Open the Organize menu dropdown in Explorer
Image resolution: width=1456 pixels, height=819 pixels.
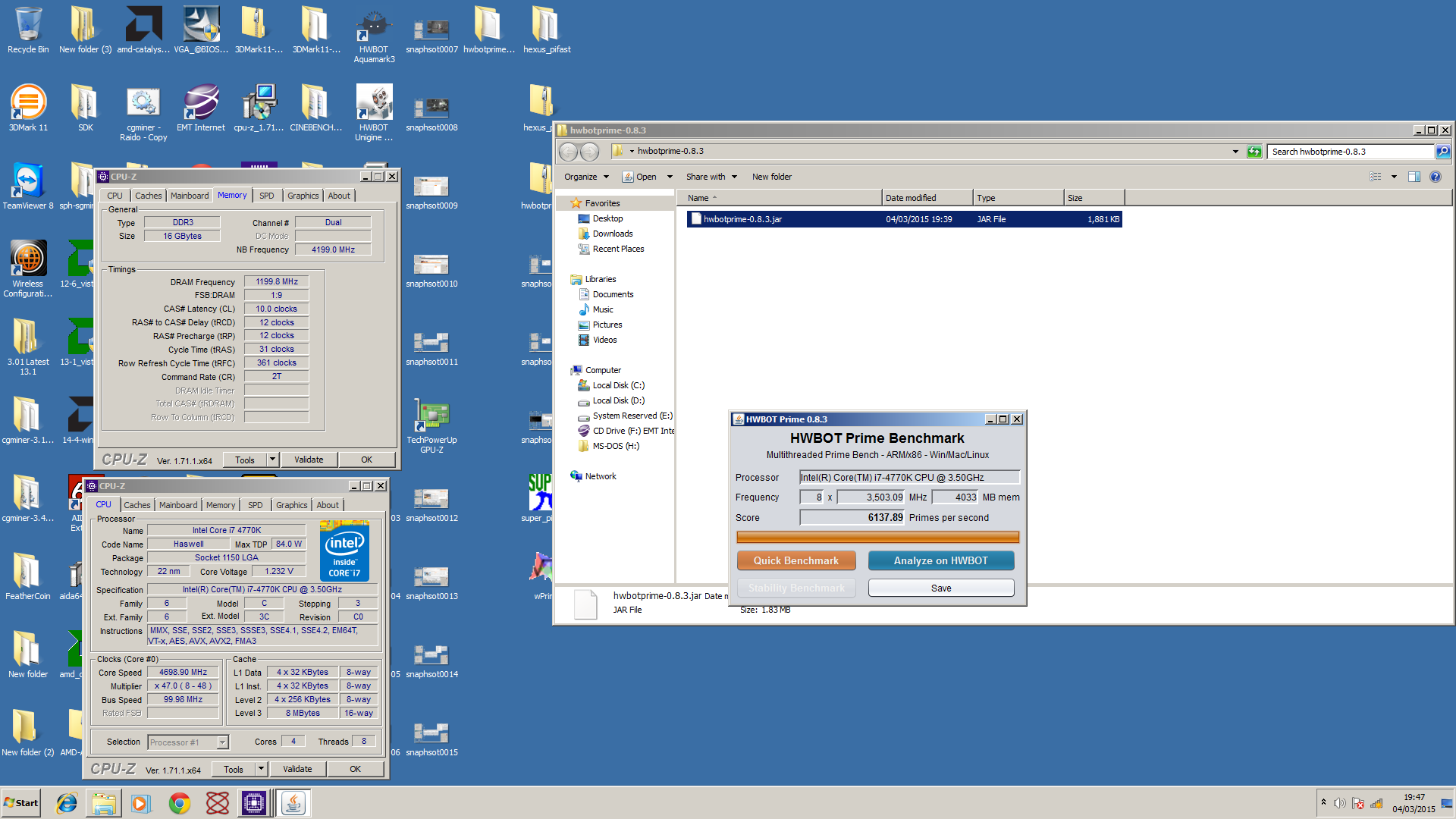tap(586, 177)
